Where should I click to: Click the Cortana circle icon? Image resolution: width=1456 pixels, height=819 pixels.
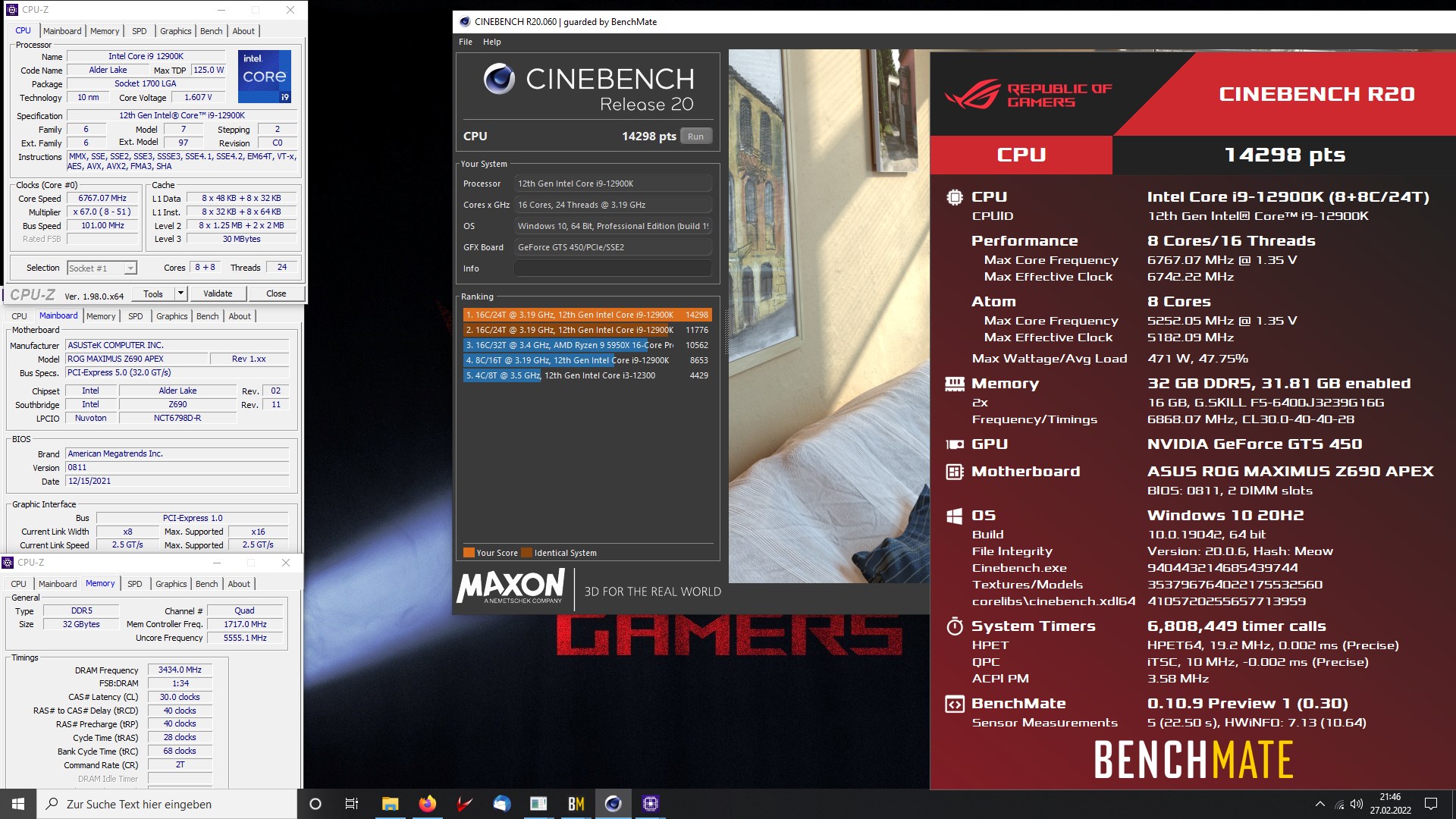click(315, 804)
